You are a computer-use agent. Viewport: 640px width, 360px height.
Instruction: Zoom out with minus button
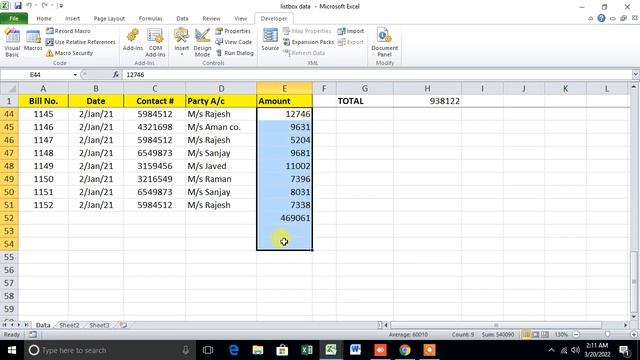(576, 335)
